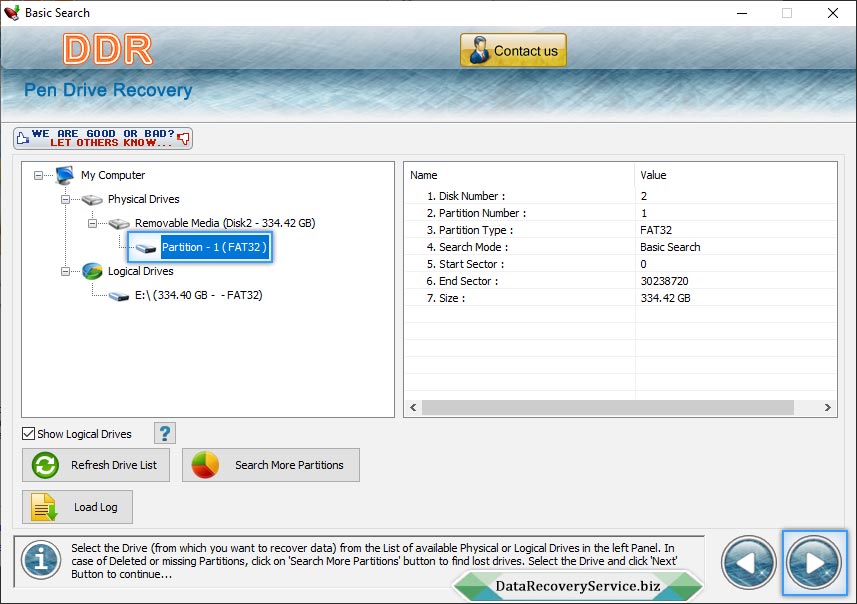The height and width of the screenshot is (604, 857).
Task: Click the Partition - 1 drive icon
Action: pyautogui.click(x=145, y=248)
